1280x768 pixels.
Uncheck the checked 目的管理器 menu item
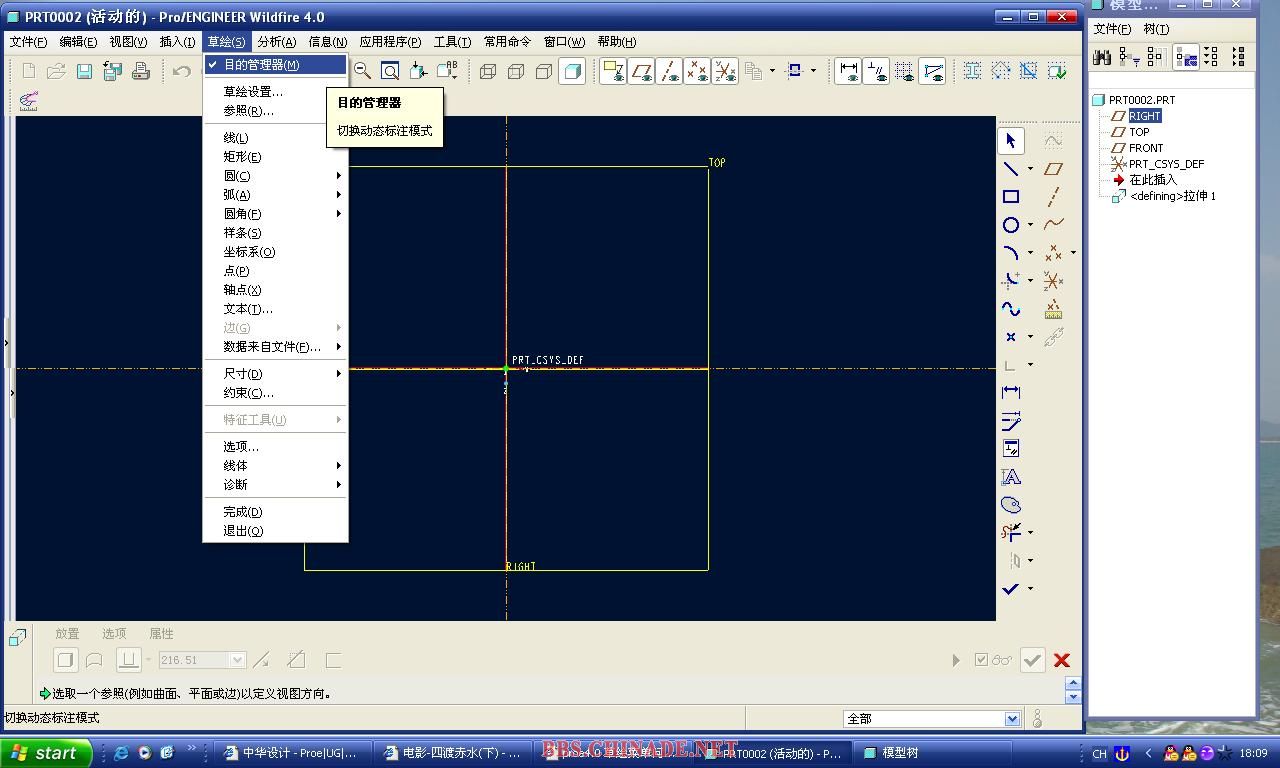pyautogui.click(x=275, y=65)
